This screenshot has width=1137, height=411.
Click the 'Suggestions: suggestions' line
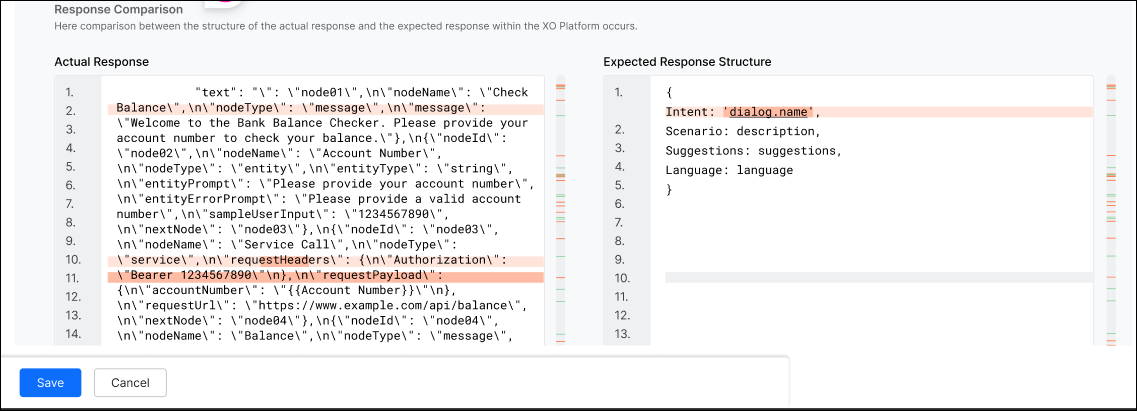[x=753, y=151]
